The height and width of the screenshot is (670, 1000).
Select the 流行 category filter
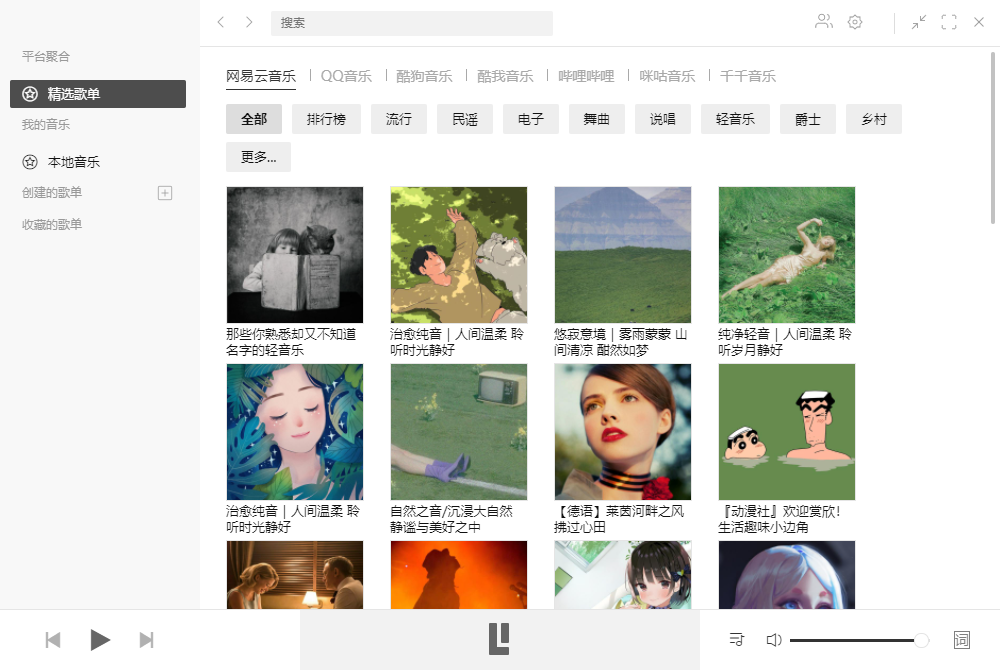click(399, 119)
